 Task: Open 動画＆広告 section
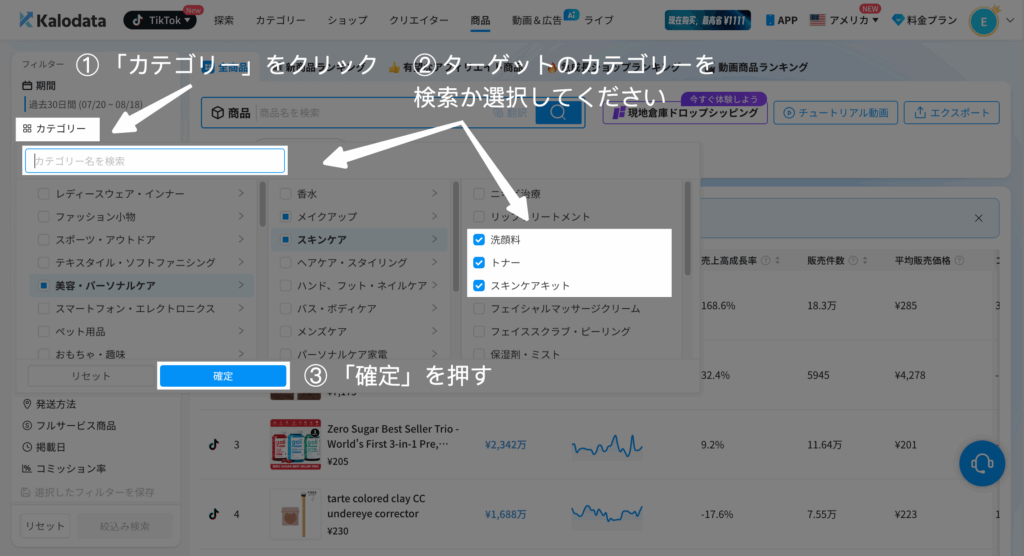(x=536, y=20)
